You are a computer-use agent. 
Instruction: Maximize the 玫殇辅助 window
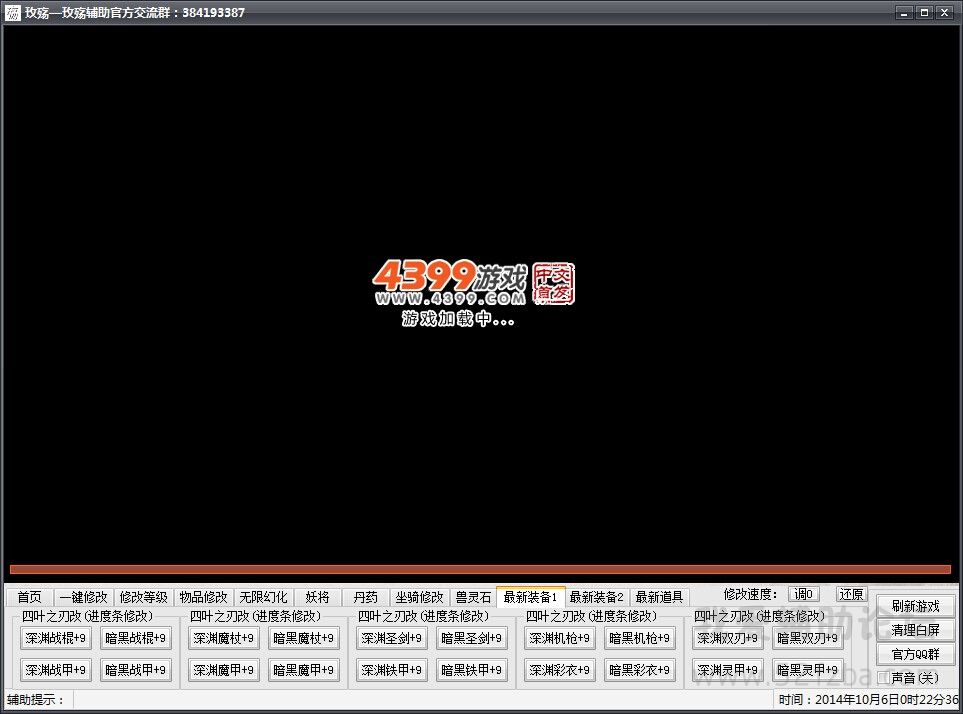tap(924, 12)
